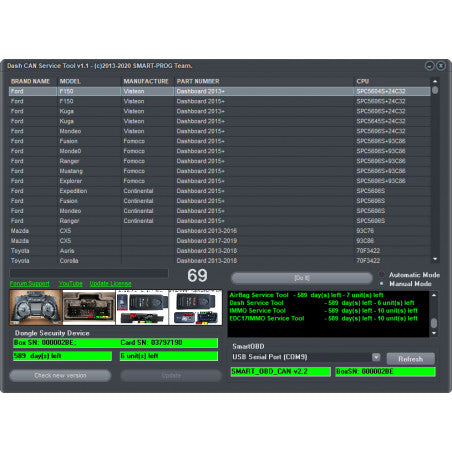452x452 pixels.
Task: Select the Mazda CX5 Dashboard 2013-2016 row
Action: (220, 231)
